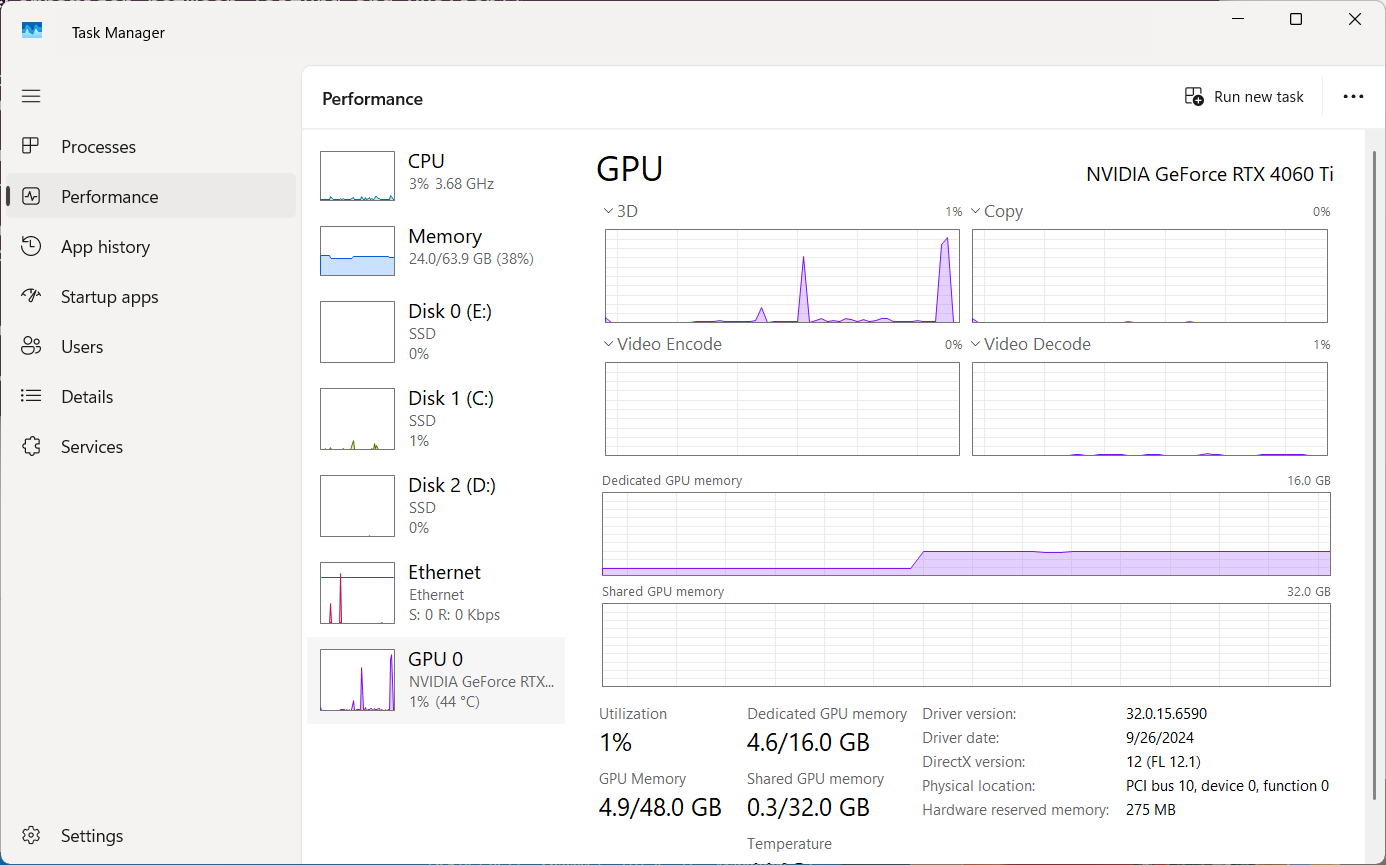Open the Processes page
Viewport: 1386px width, 865px height.
coord(150,146)
